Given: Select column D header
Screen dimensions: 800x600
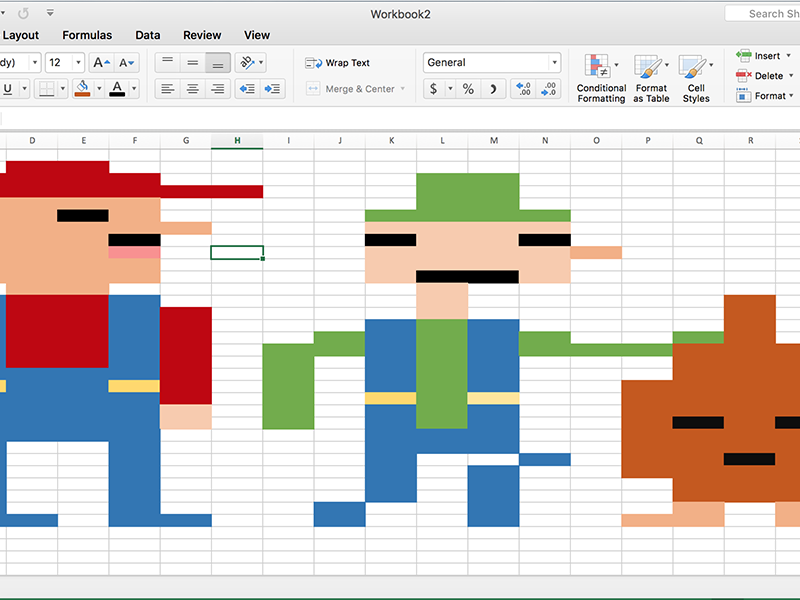Looking at the screenshot, I should [x=32, y=140].
